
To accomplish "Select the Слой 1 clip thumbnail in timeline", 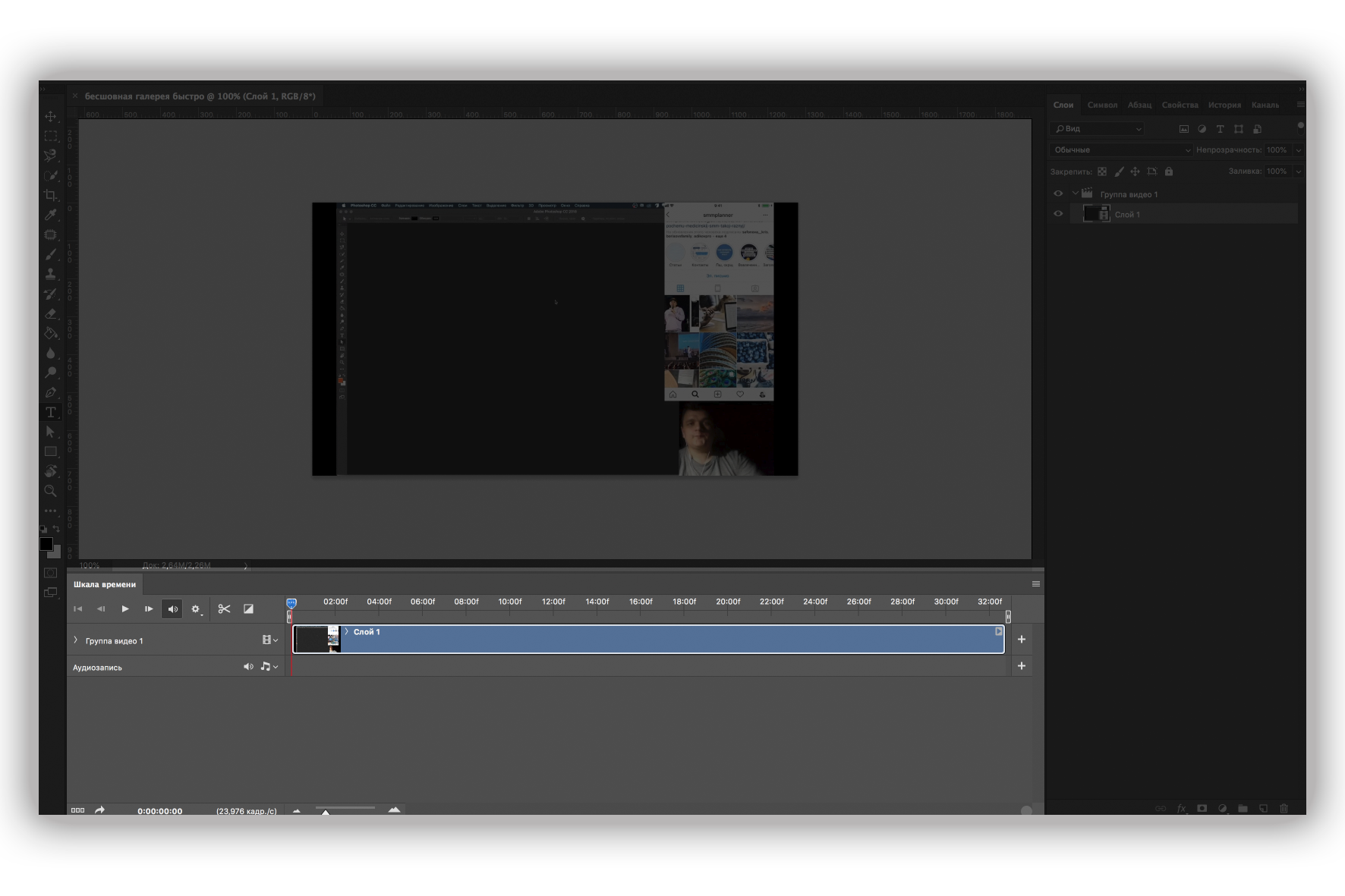I will coord(317,640).
